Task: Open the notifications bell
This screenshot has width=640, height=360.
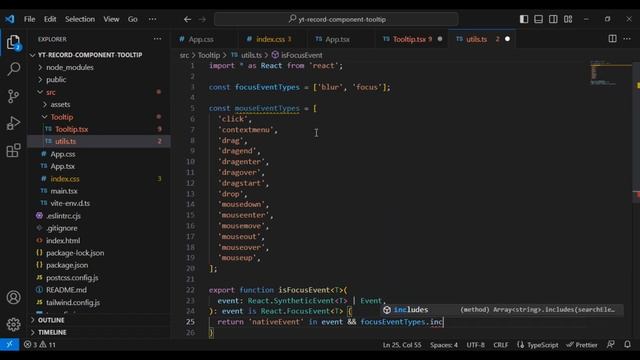Action: coord(627,345)
